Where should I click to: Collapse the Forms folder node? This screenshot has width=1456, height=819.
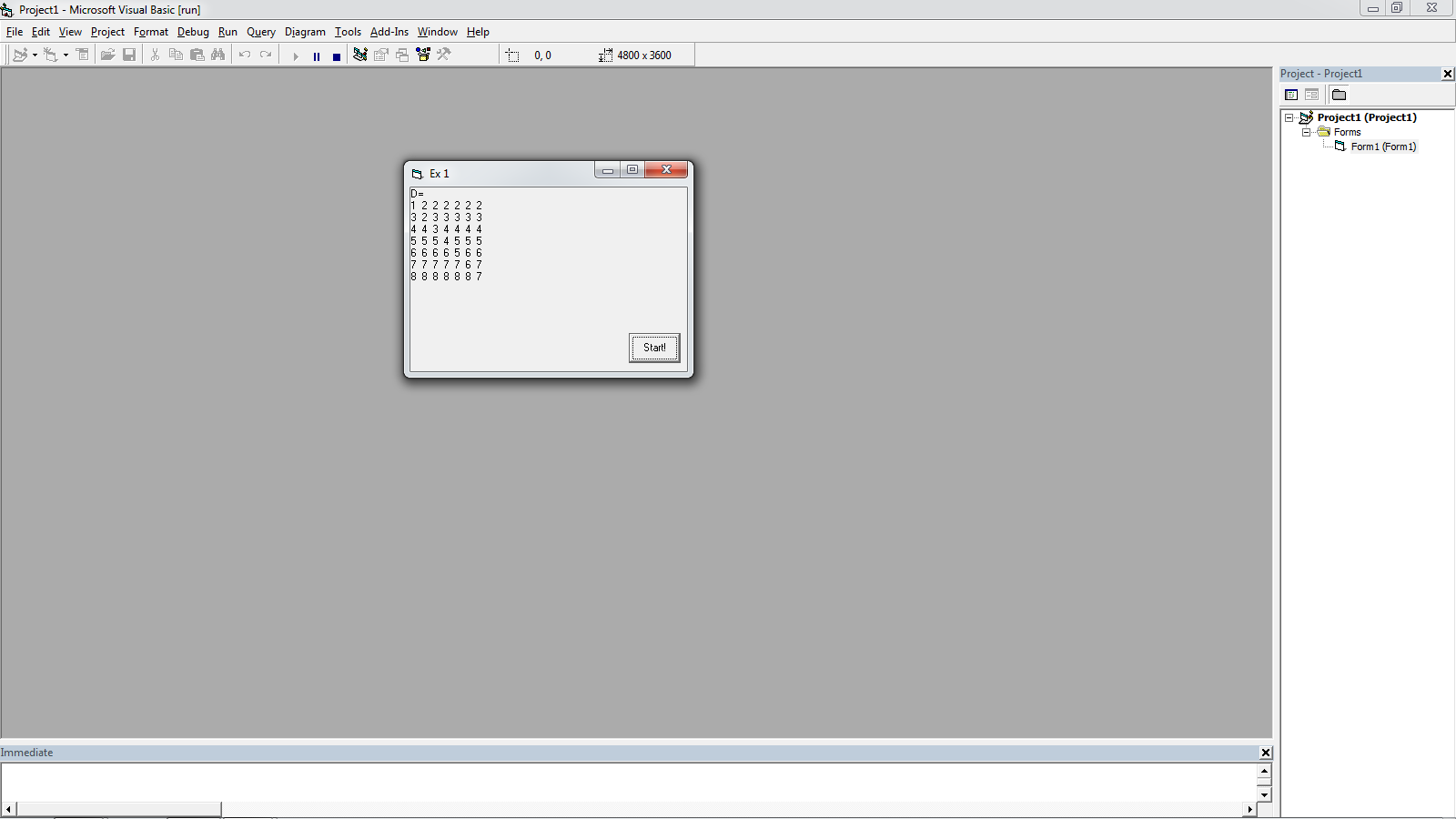(x=1307, y=132)
